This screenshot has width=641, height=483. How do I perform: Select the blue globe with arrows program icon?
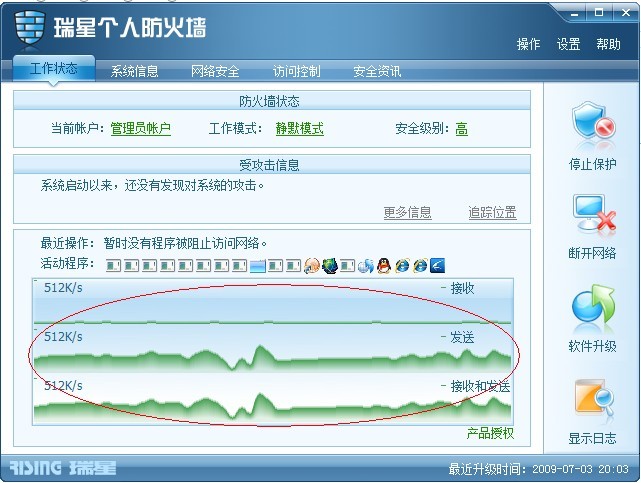(365, 266)
